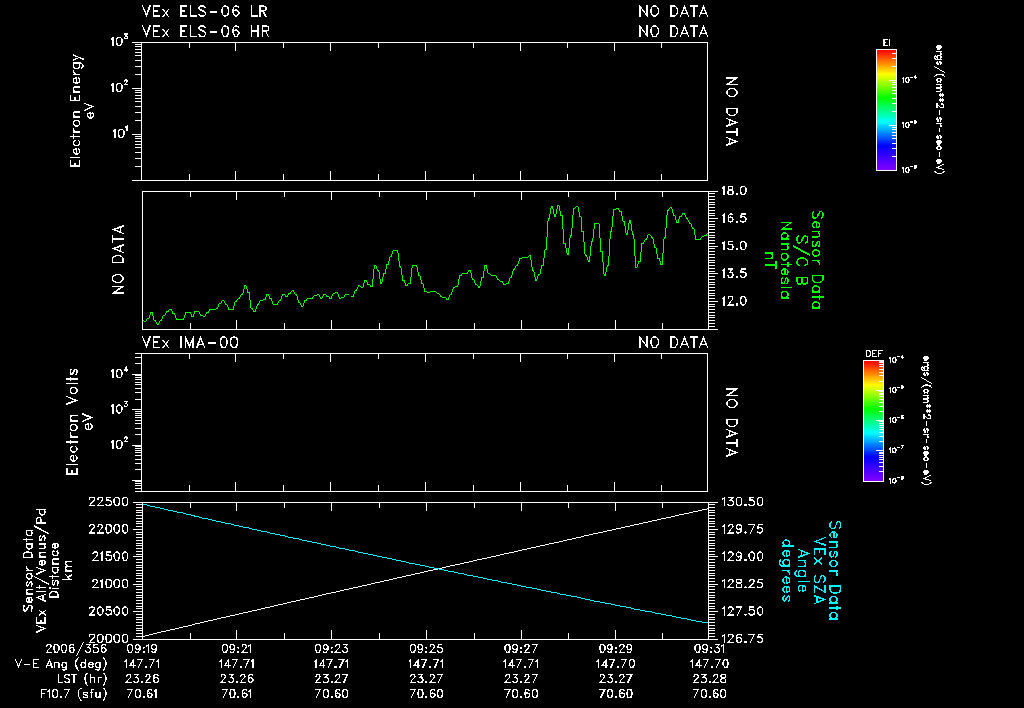This screenshot has width=1024, height=708.
Task: Click the 'DEF' color bar title
Action: tap(874, 354)
